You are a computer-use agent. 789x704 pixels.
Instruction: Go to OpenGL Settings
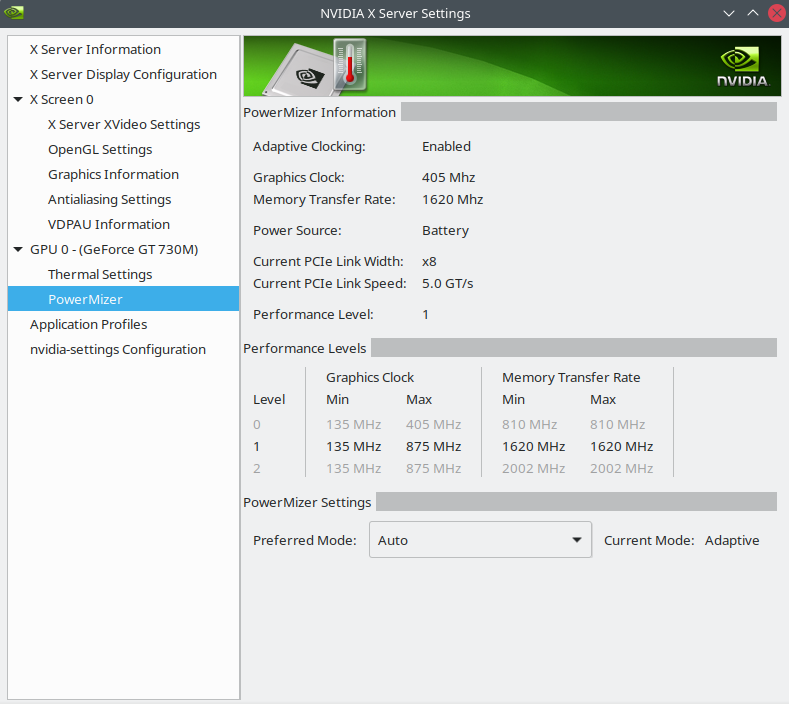point(100,149)
